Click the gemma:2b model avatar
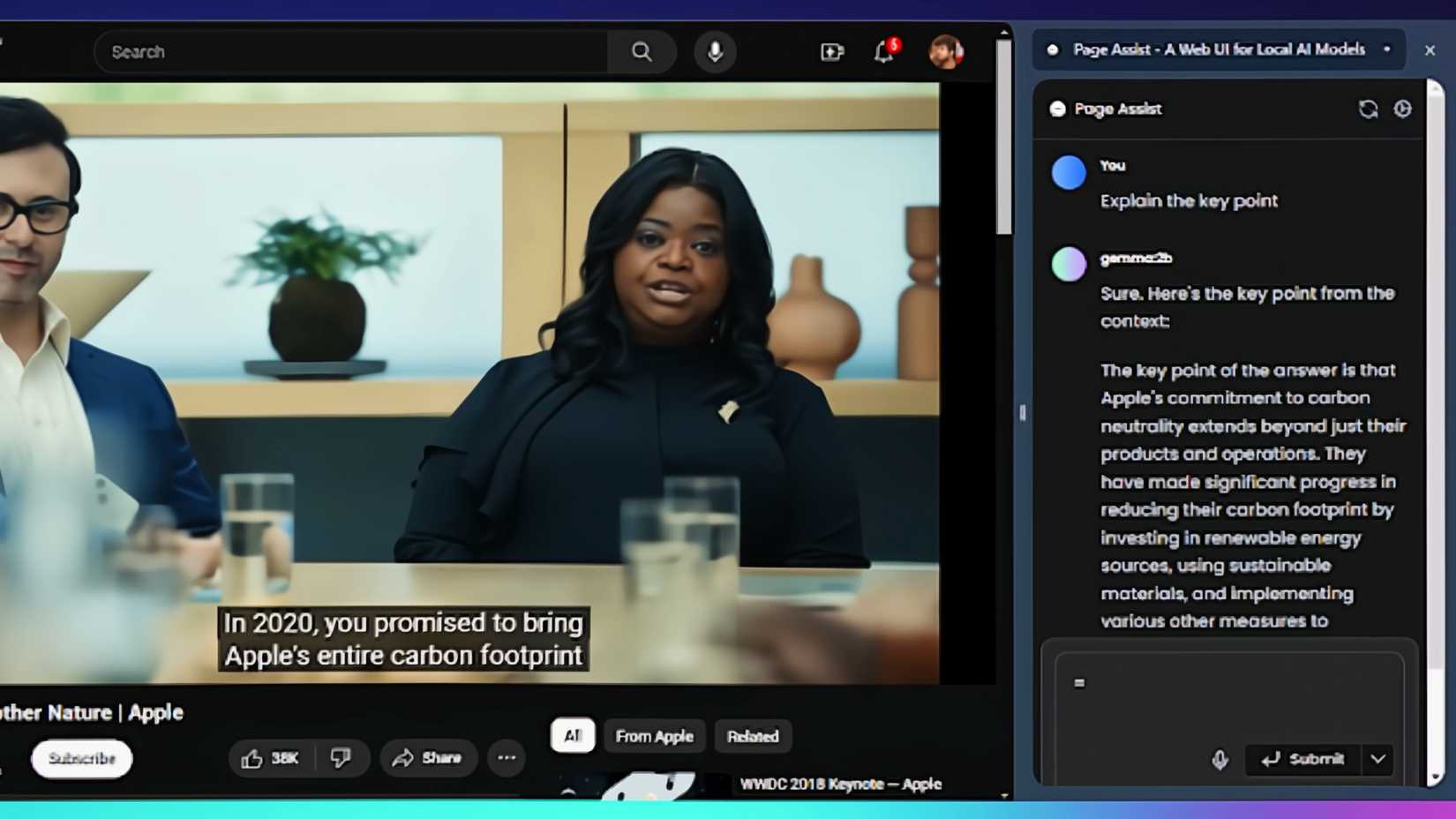Screen dimensions: 1456x819 (x=1069, y=263)
